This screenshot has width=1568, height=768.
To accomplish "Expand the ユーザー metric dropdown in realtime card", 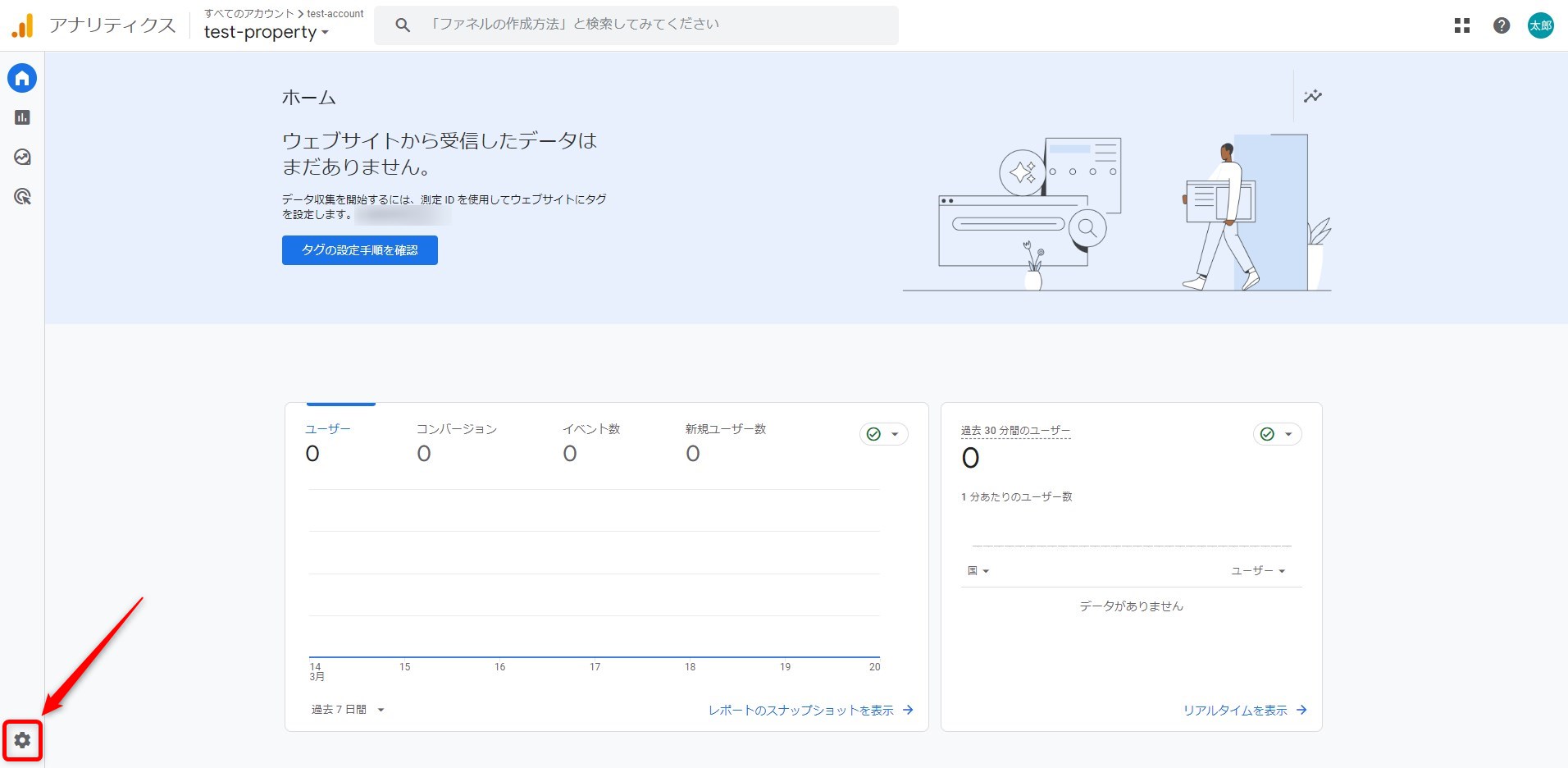I will (x=1258, y=571).
